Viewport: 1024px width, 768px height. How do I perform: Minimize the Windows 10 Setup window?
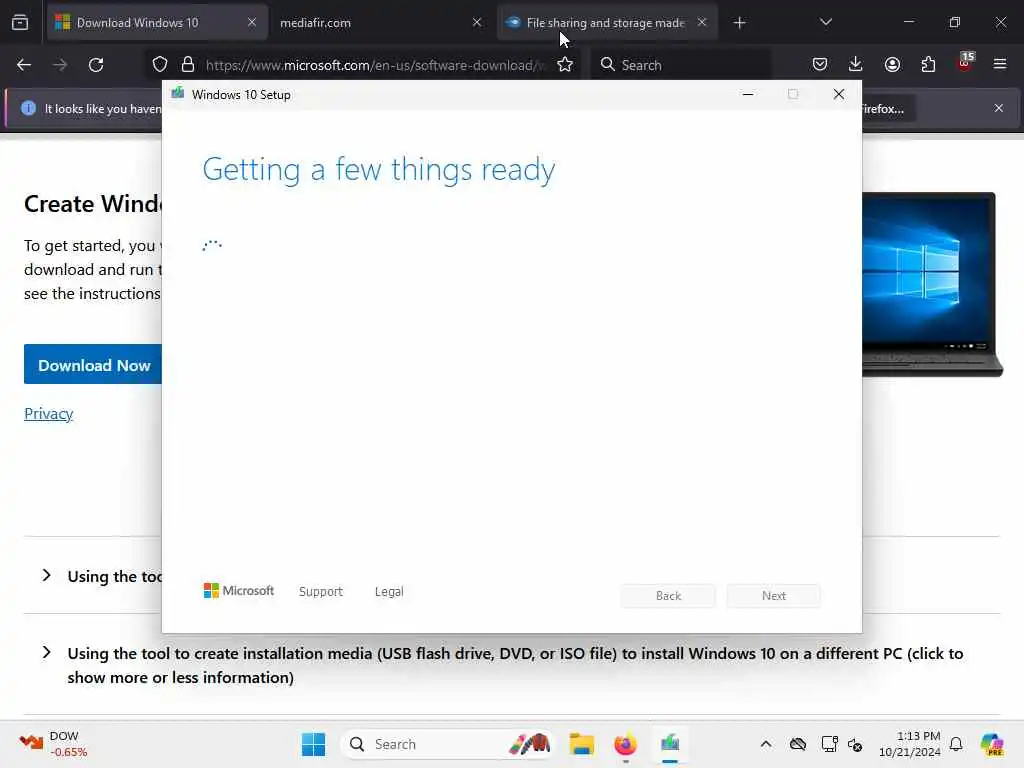pos(748,94)
